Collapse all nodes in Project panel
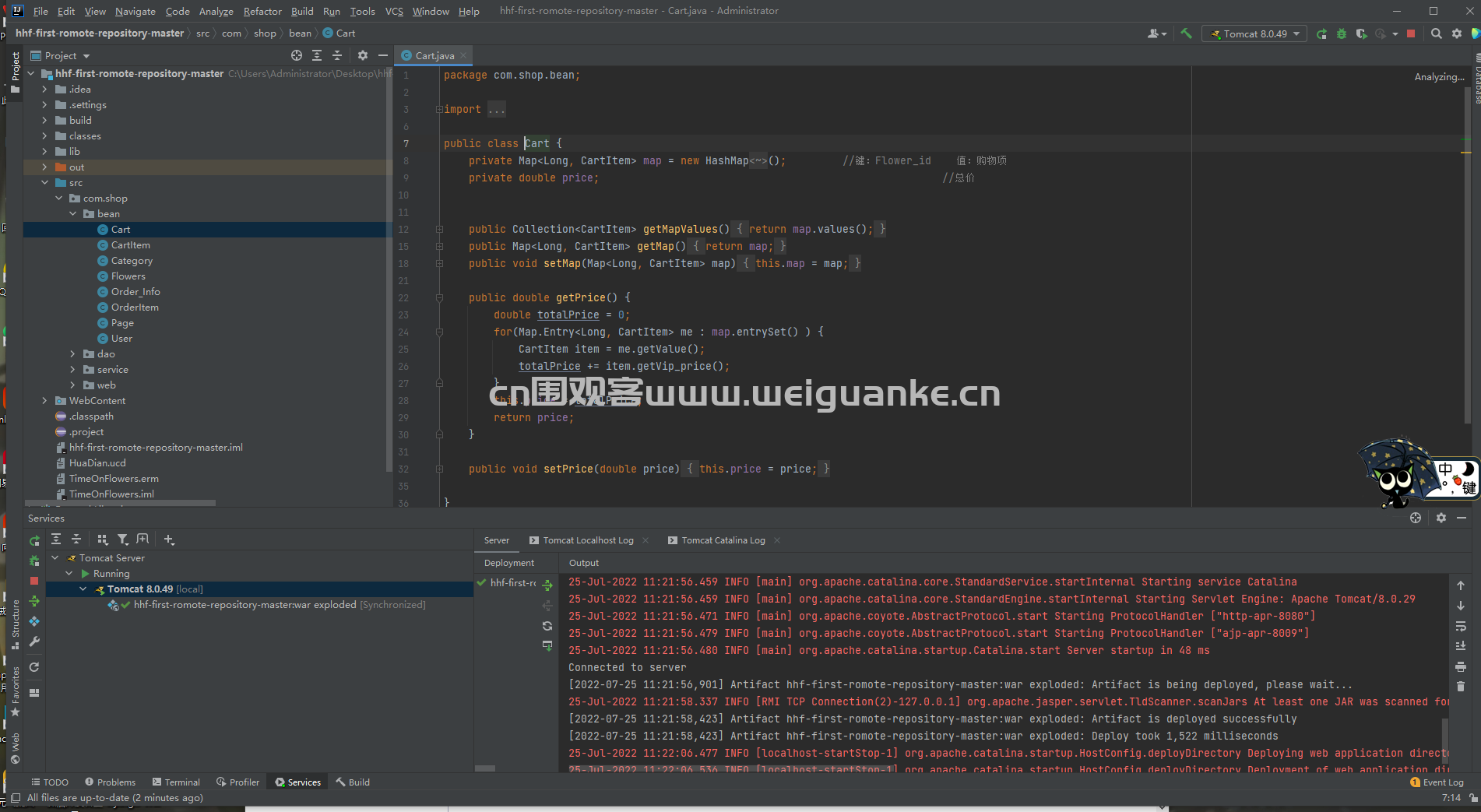 [x=337, y=55]
